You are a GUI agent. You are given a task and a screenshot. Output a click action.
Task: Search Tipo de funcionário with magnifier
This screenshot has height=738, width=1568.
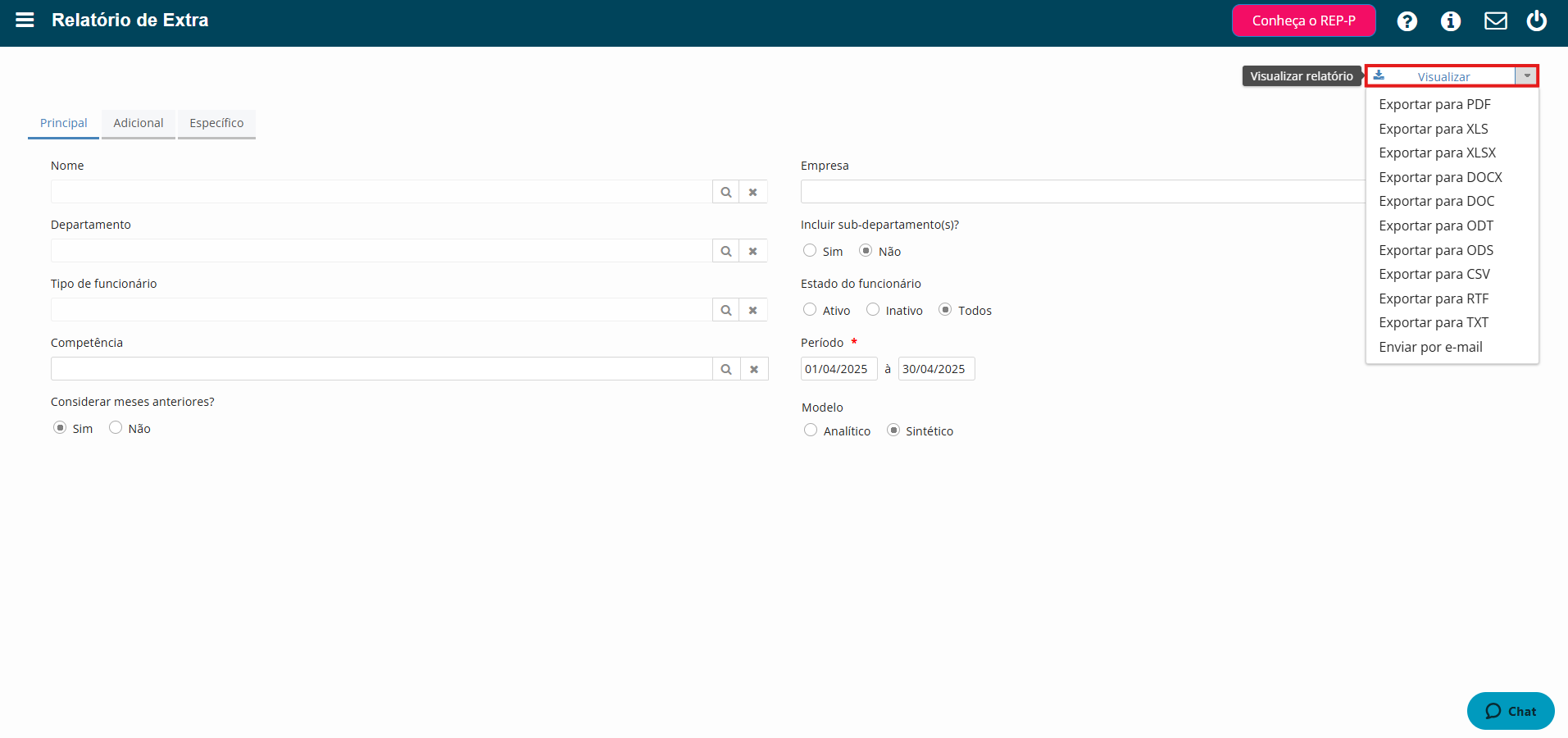[x=726, y=310]
